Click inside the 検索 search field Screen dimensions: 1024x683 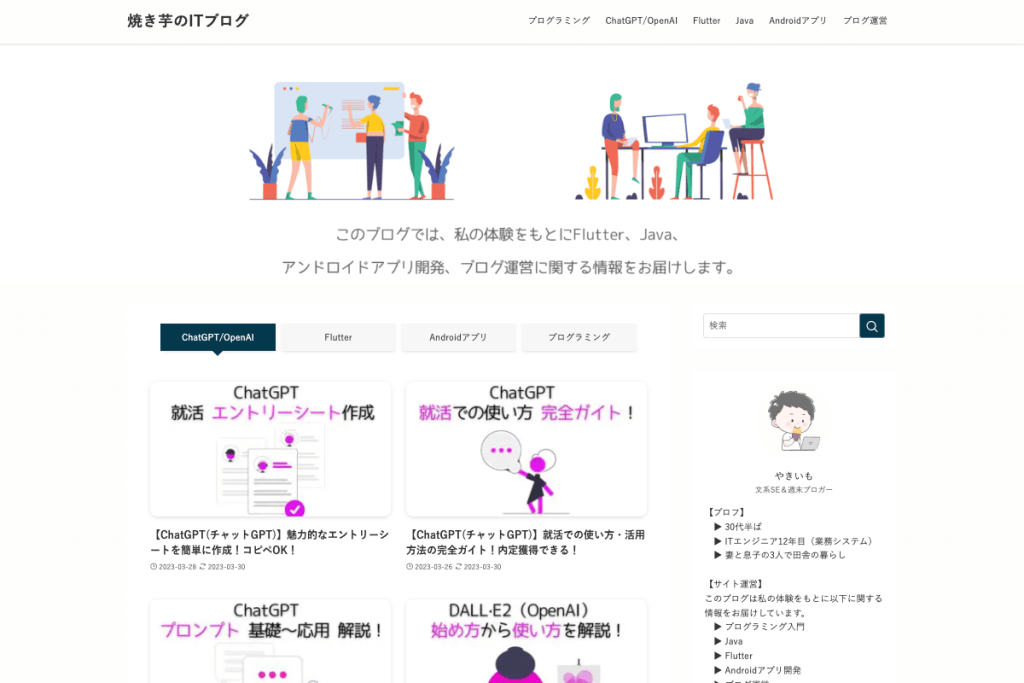pos(780,326)
